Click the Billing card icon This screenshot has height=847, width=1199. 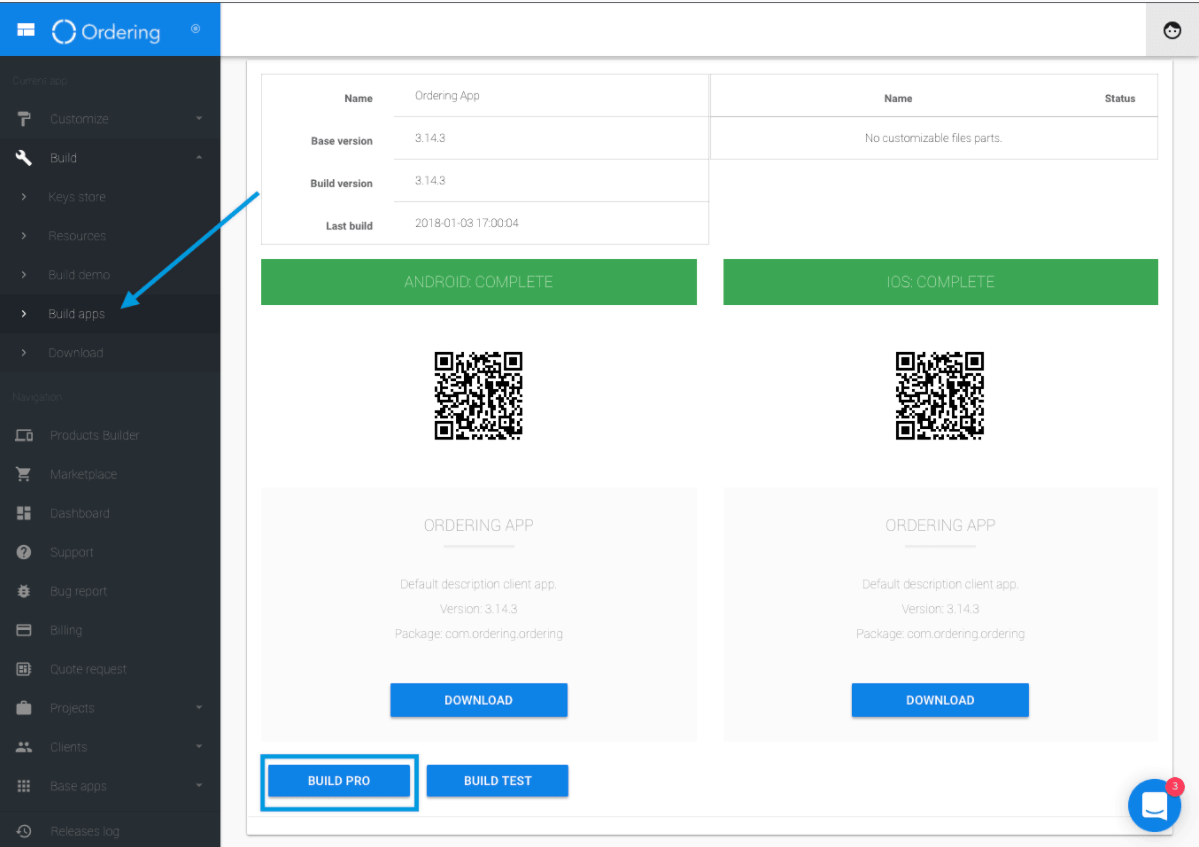pyautogui.click(x=24, y=630)
